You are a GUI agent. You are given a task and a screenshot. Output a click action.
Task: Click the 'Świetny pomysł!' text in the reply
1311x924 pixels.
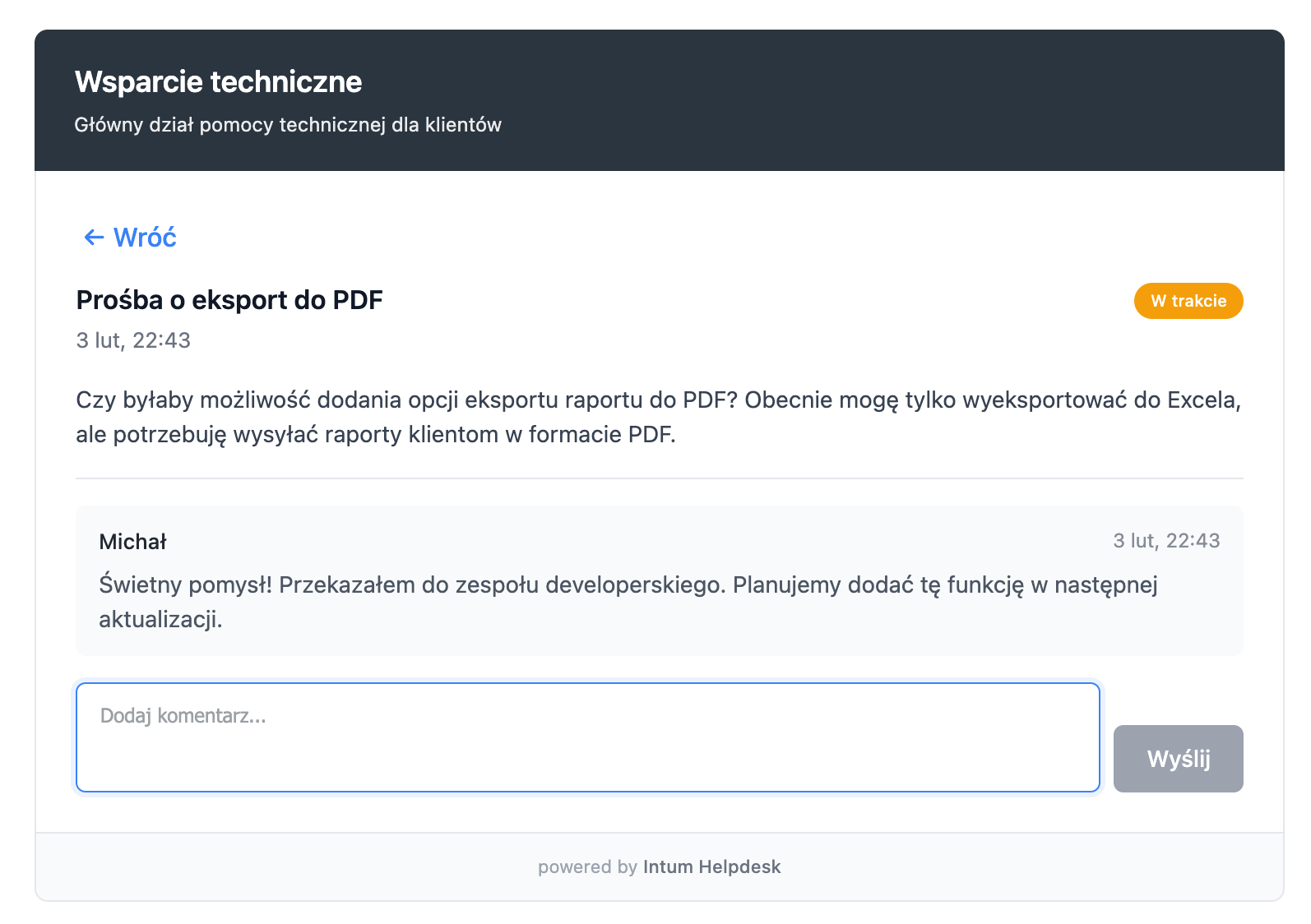pyautogui.click(x=185, y=585)
